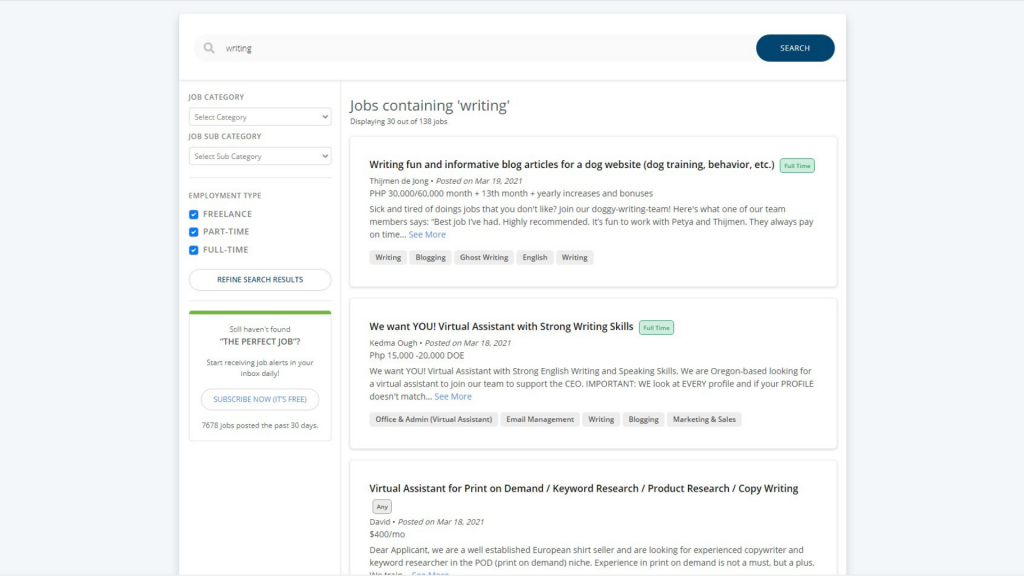
Task: Open the Select Sub Category dropdown
Action: coord(260,156)
